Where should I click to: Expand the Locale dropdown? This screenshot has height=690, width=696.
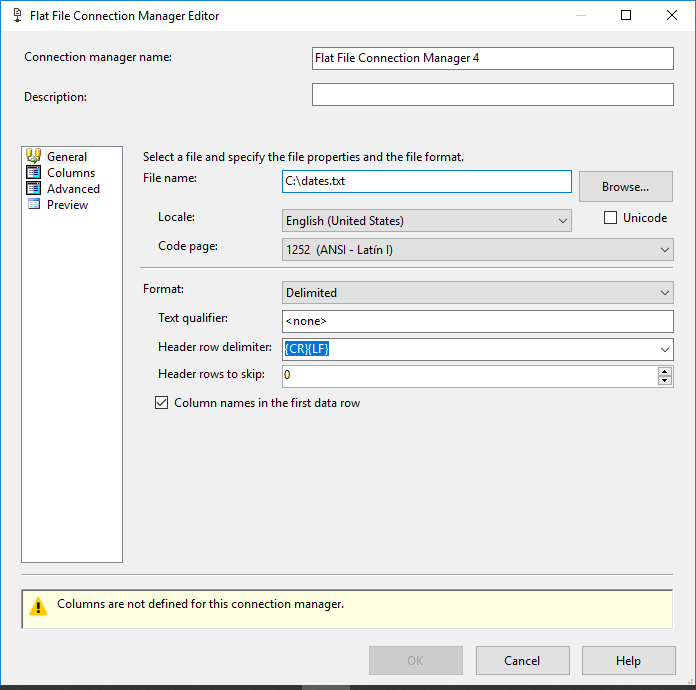[x=562, y=220]
